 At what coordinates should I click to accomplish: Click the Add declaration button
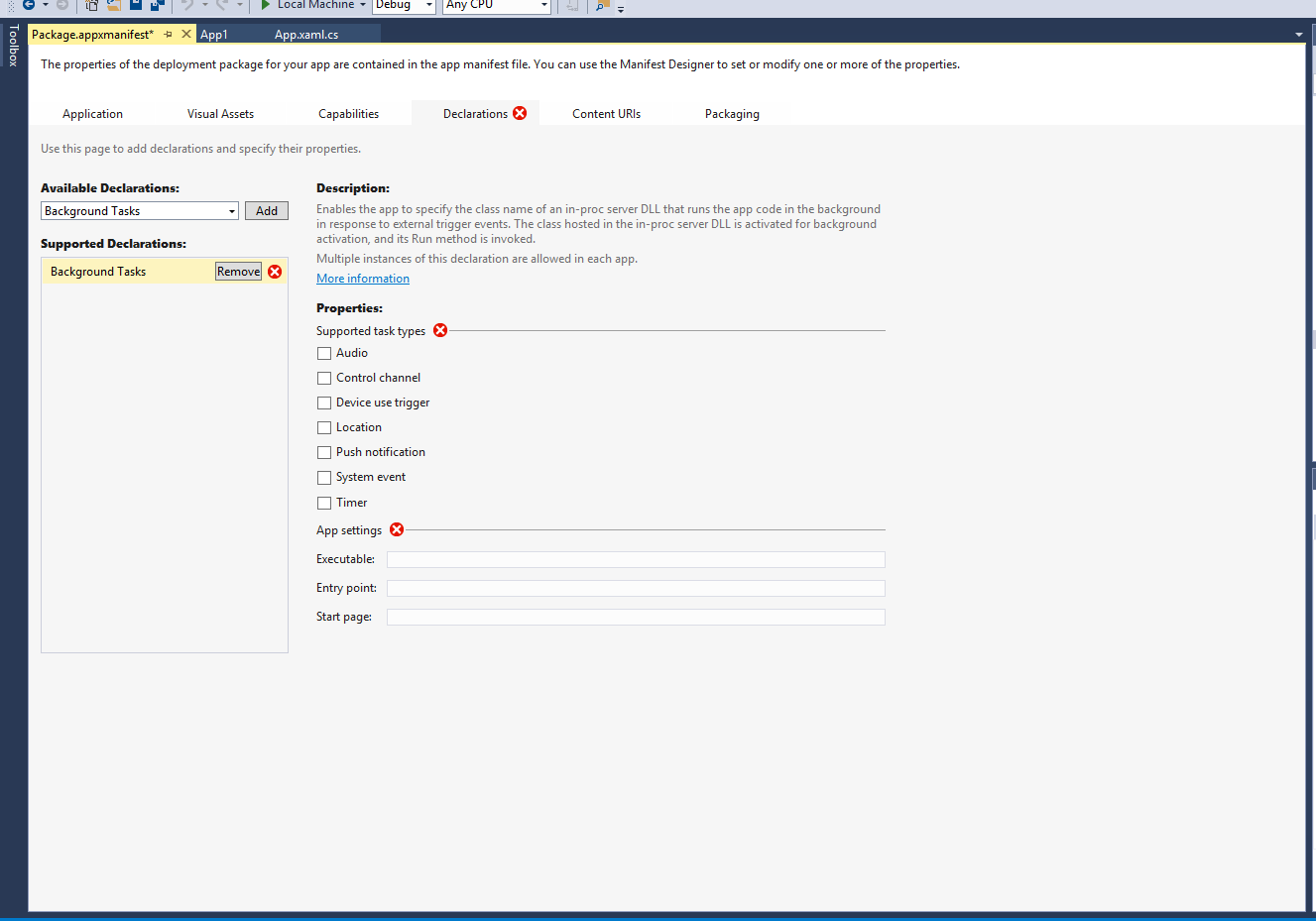267,211
